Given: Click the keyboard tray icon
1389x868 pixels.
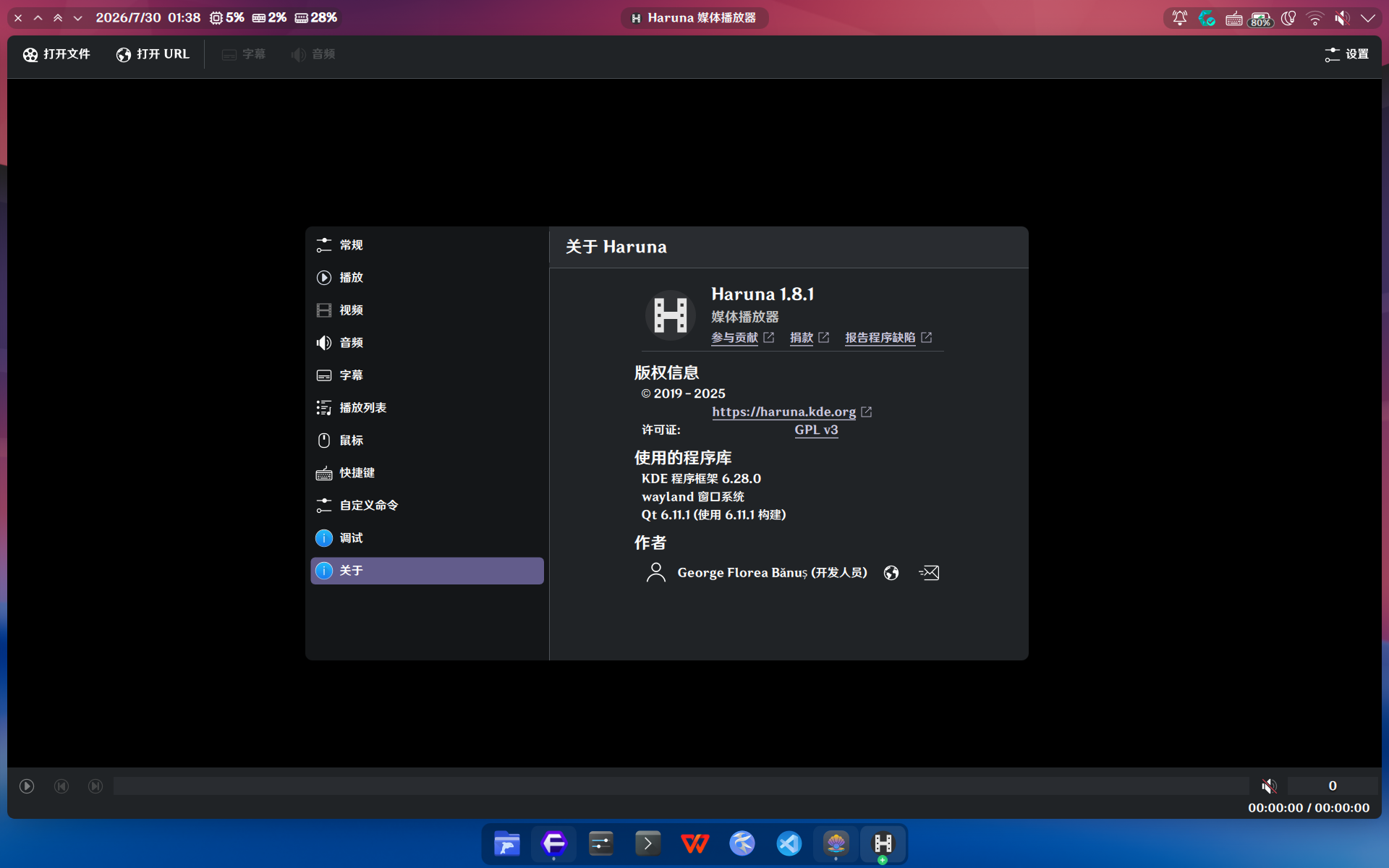Looking at the screenshot, I should [1234, 18].
